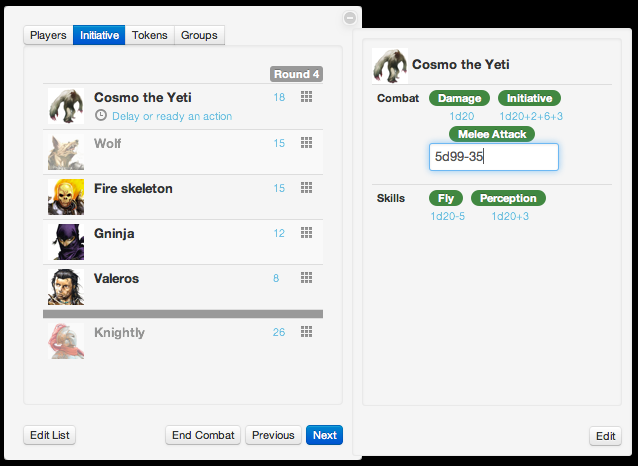
Task: Click End Combat
Action: pyautogui.click(x=203, y=435)
